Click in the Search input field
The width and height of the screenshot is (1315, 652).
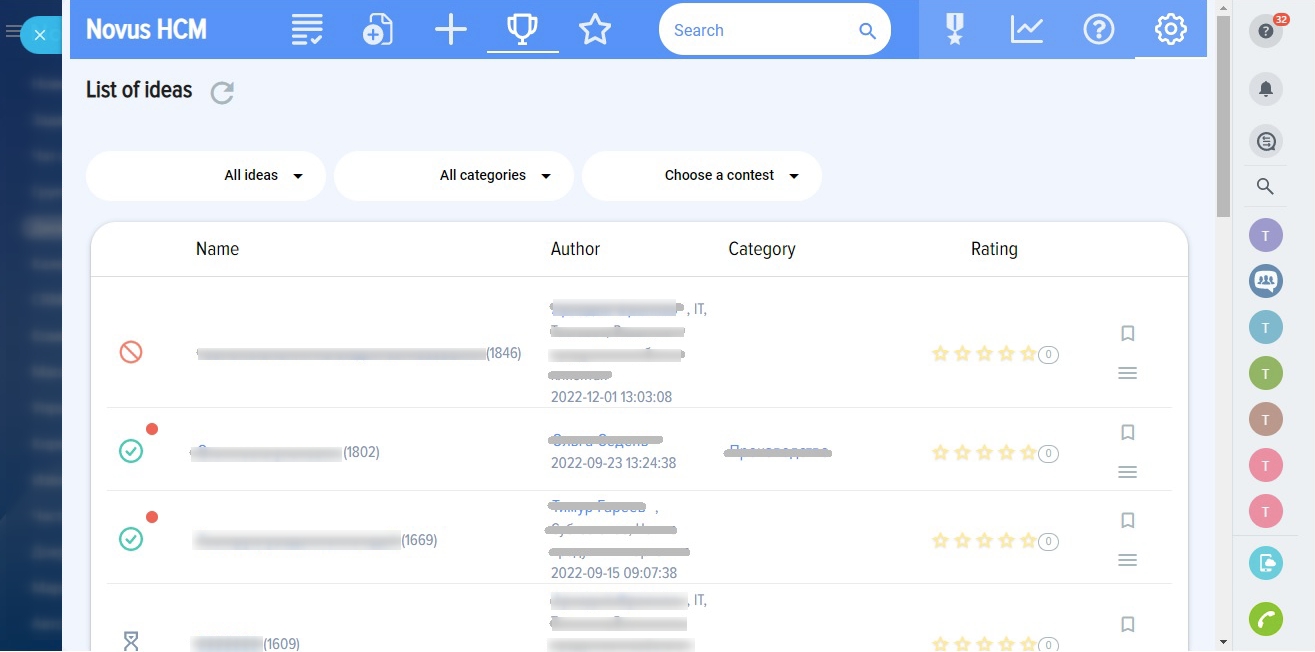[760, 30]
